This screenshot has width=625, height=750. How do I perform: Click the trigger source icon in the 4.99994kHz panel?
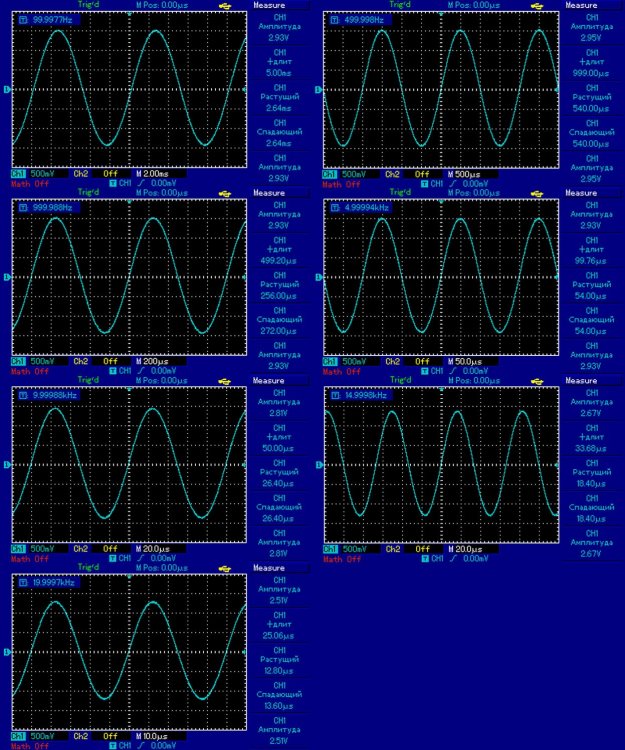[425, 371]
